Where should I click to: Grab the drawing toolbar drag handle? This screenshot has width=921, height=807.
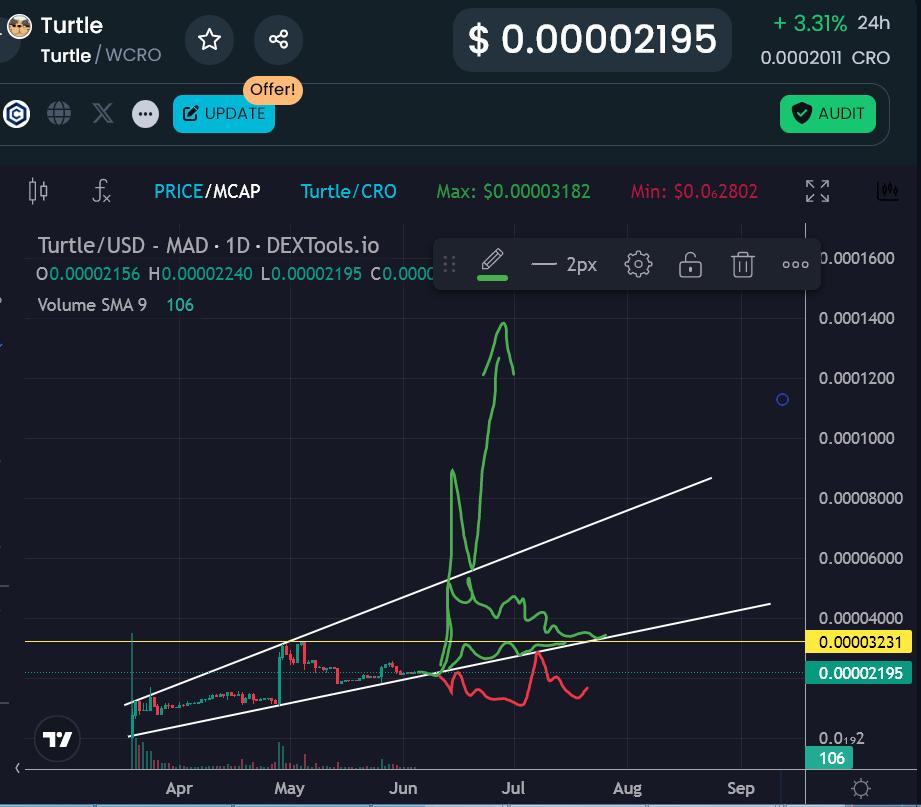pos(449,265)
